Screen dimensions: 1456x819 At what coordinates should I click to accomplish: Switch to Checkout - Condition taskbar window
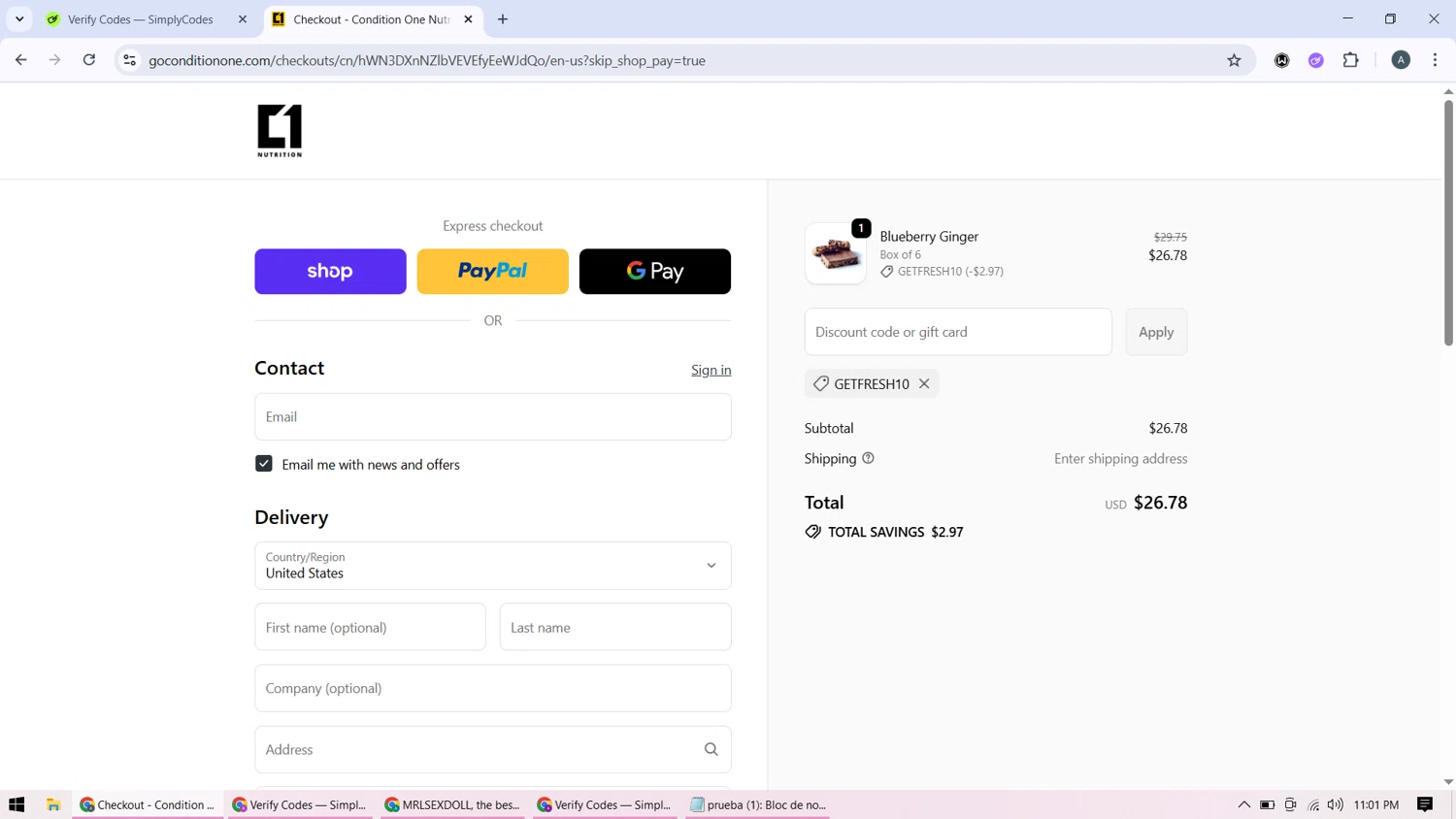point(148,804)
